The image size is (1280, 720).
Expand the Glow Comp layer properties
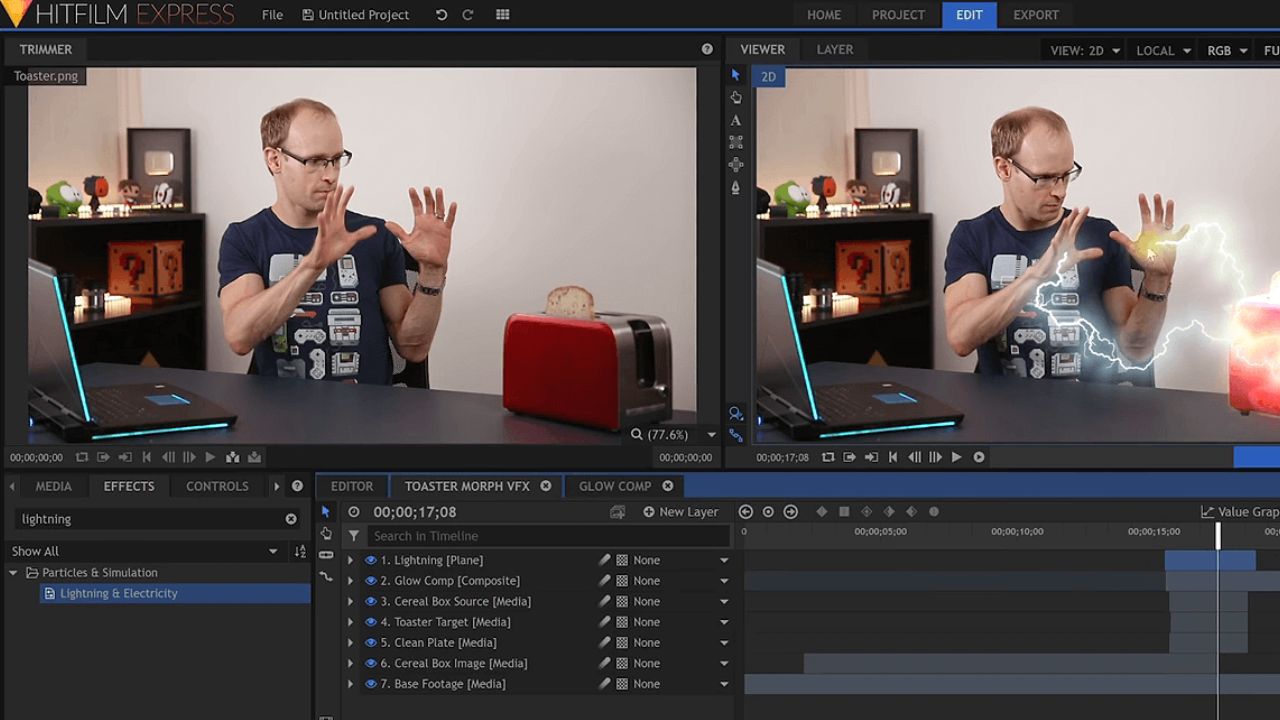point(350,581)
